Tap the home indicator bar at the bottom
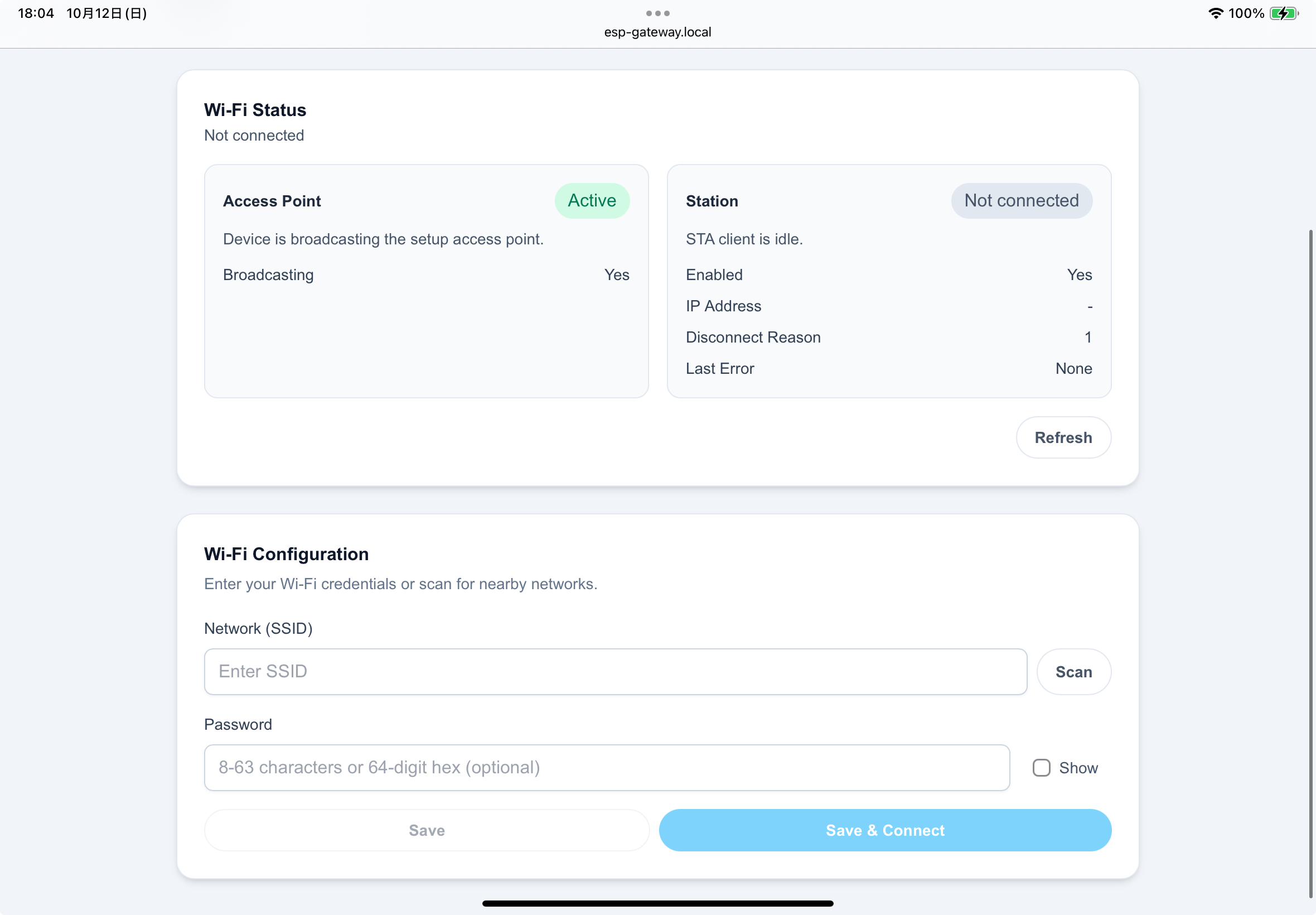 pos(657,903)
